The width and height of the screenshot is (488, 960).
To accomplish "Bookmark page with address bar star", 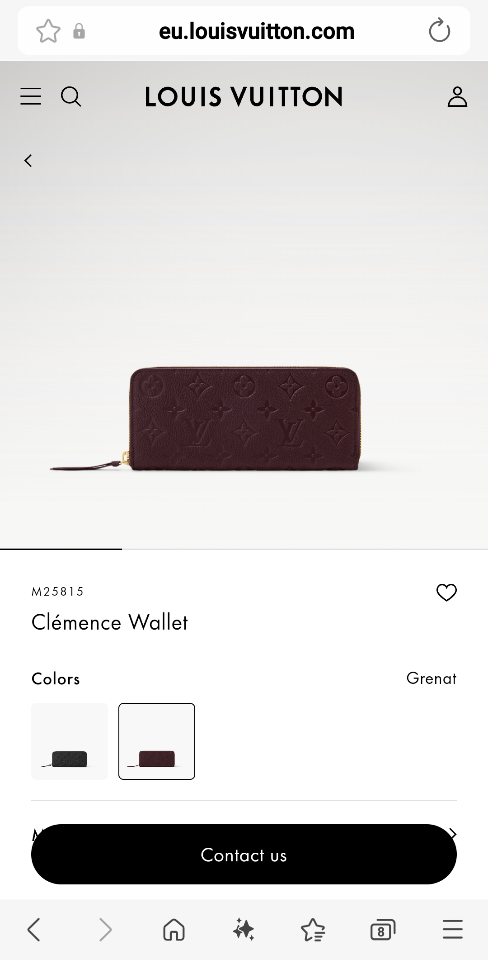I will click(x=48, y=31).
